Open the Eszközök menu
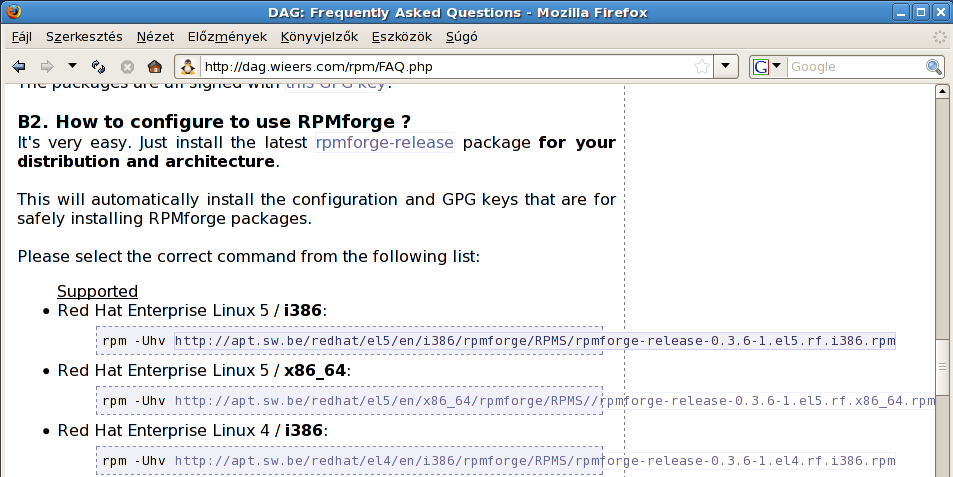 point(401,36)
